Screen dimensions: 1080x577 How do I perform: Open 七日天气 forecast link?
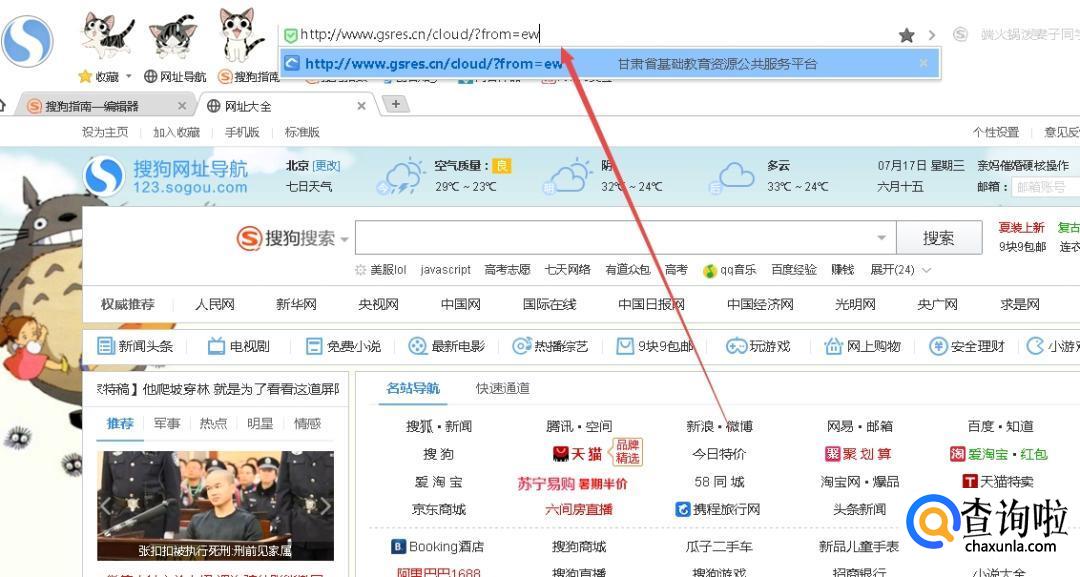pos(309,187)
